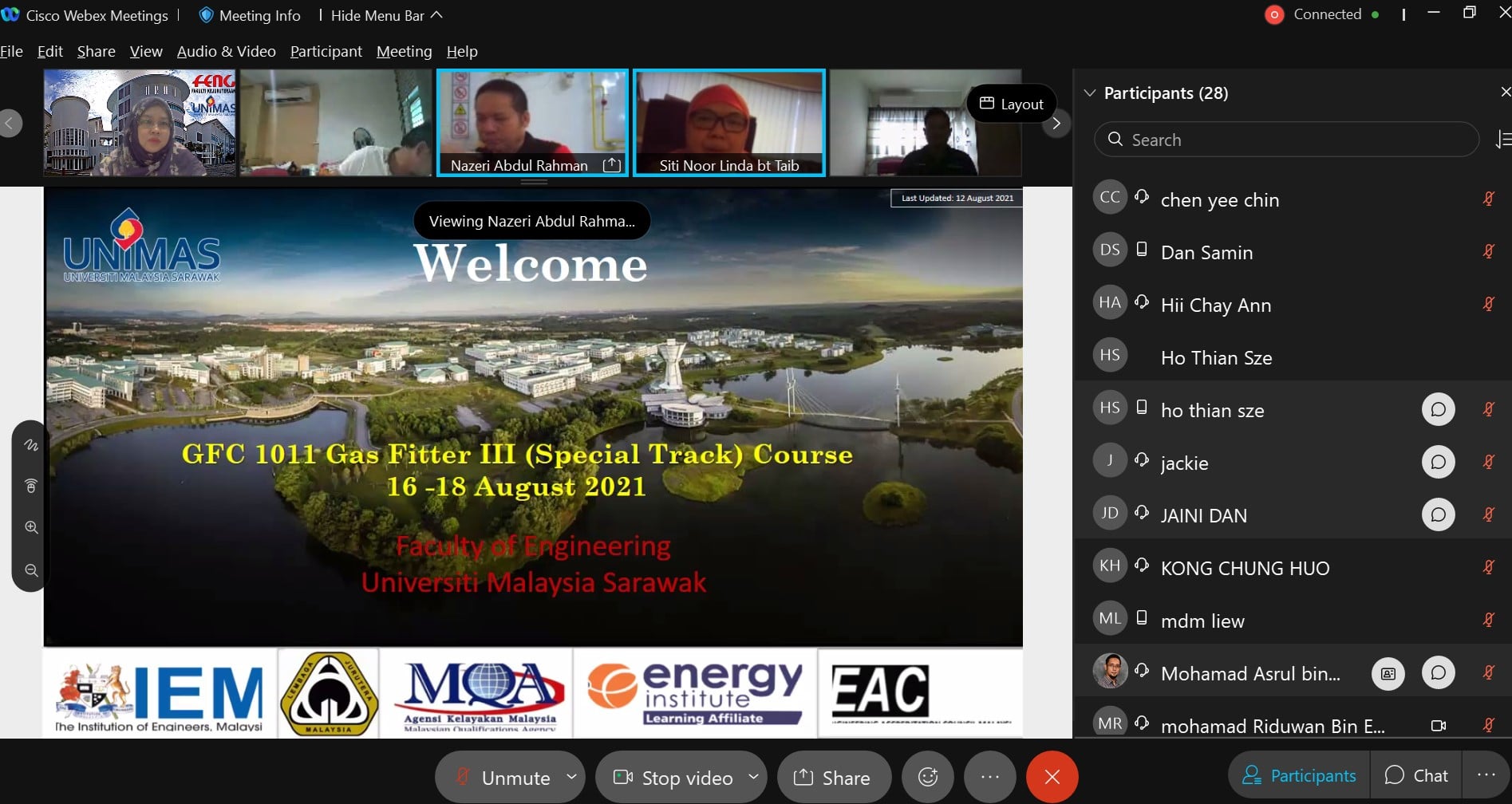Click the video camera icon for mohamad Riduwan
The image size is (1512, 804).
pos(1439,726)
